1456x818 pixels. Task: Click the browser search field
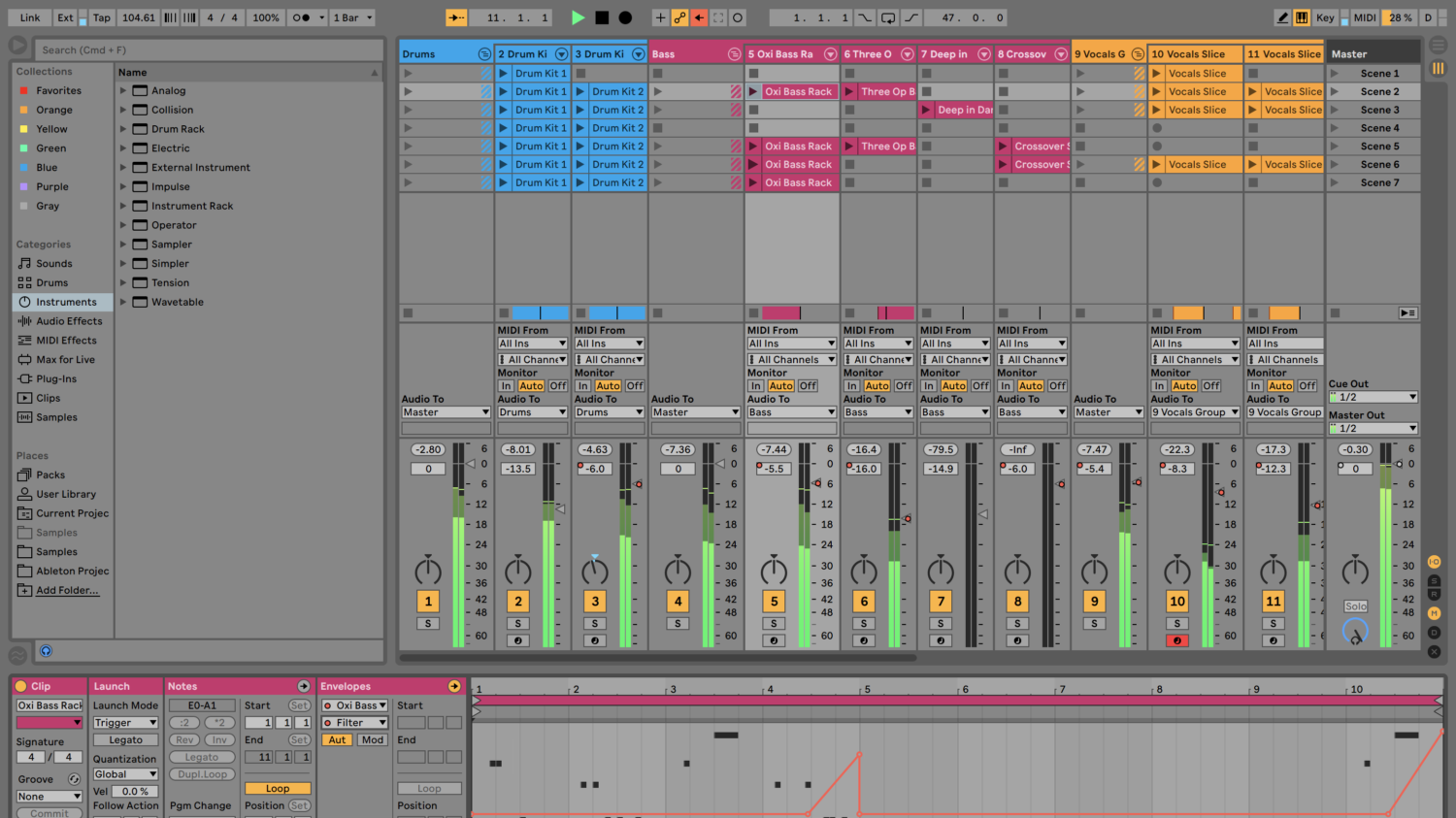coord(210,50)
